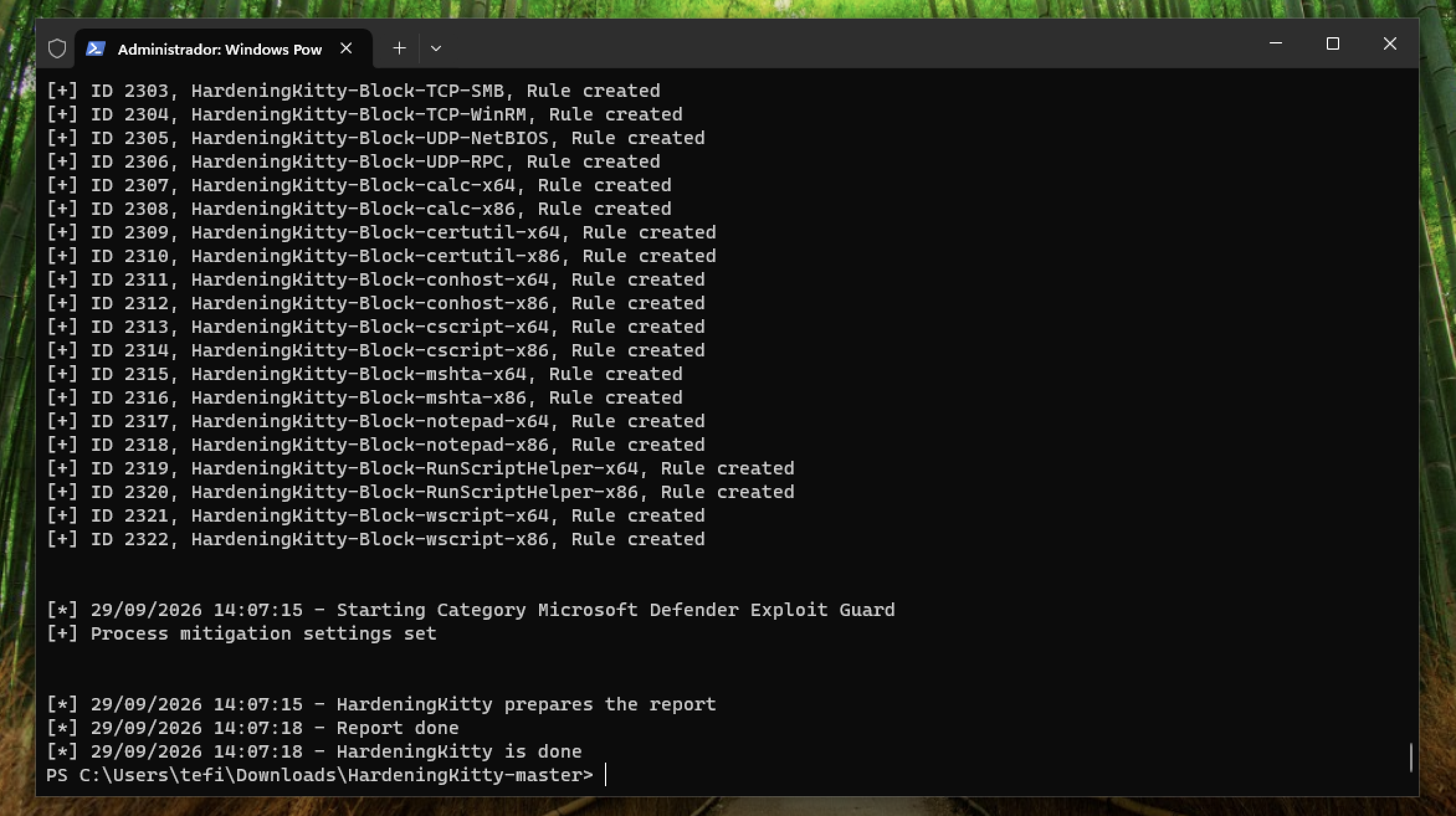Close the Windows Terminal window
Viewport: 1456px width, 816px height.
point(1390,43)
